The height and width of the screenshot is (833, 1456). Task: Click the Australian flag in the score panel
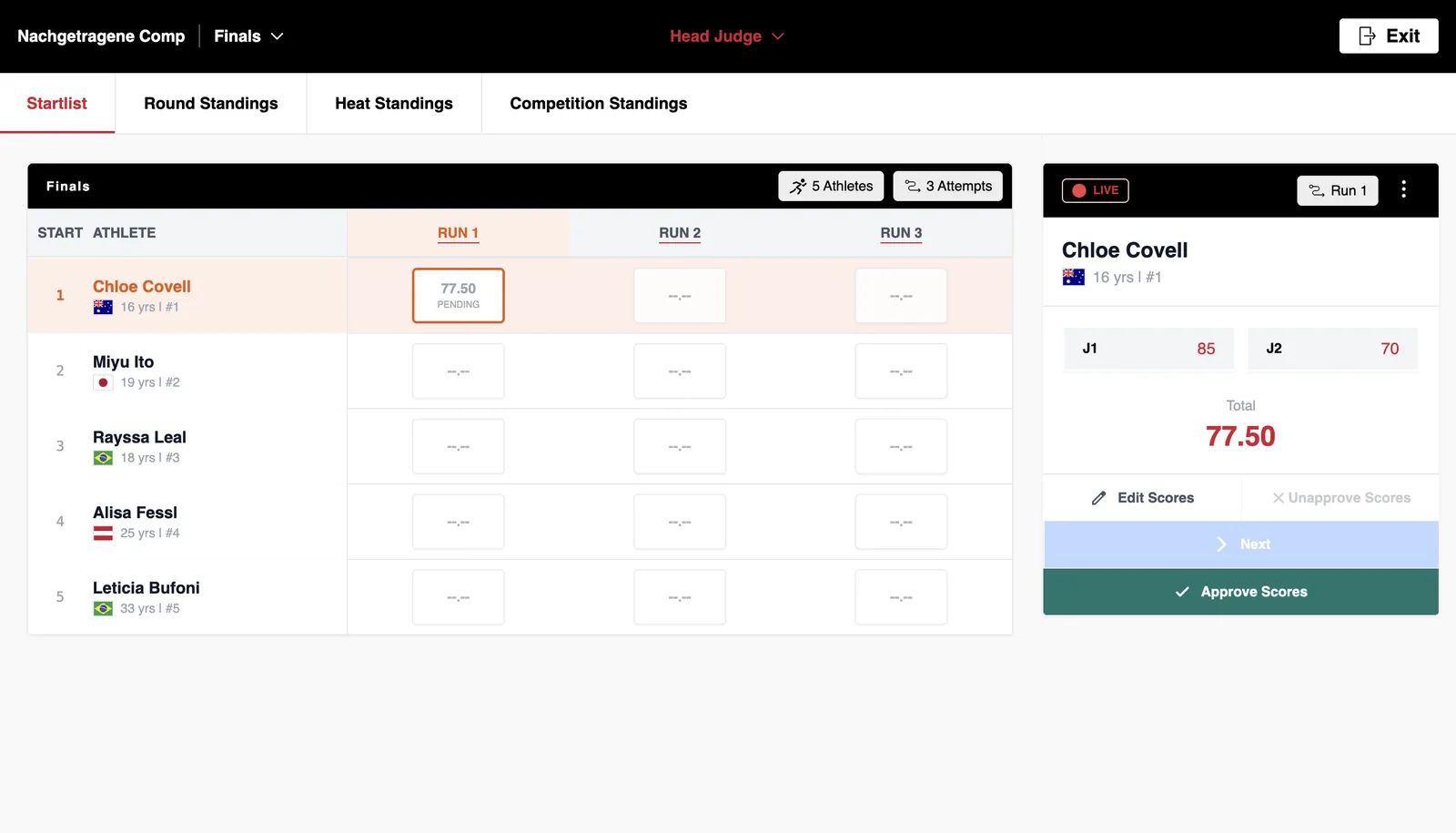coord(1074,278)
